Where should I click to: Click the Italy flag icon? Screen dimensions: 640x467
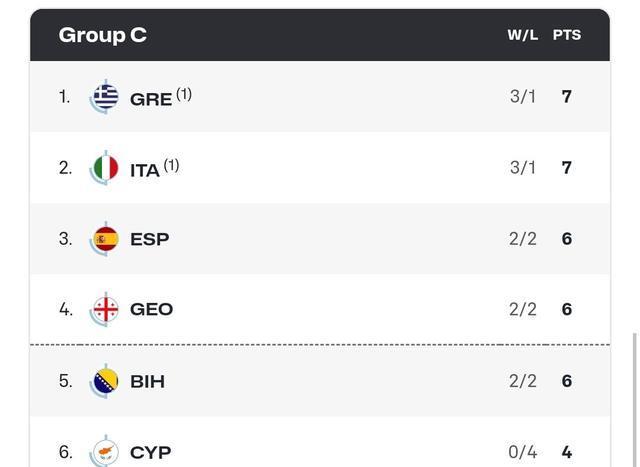click(106, 168)
